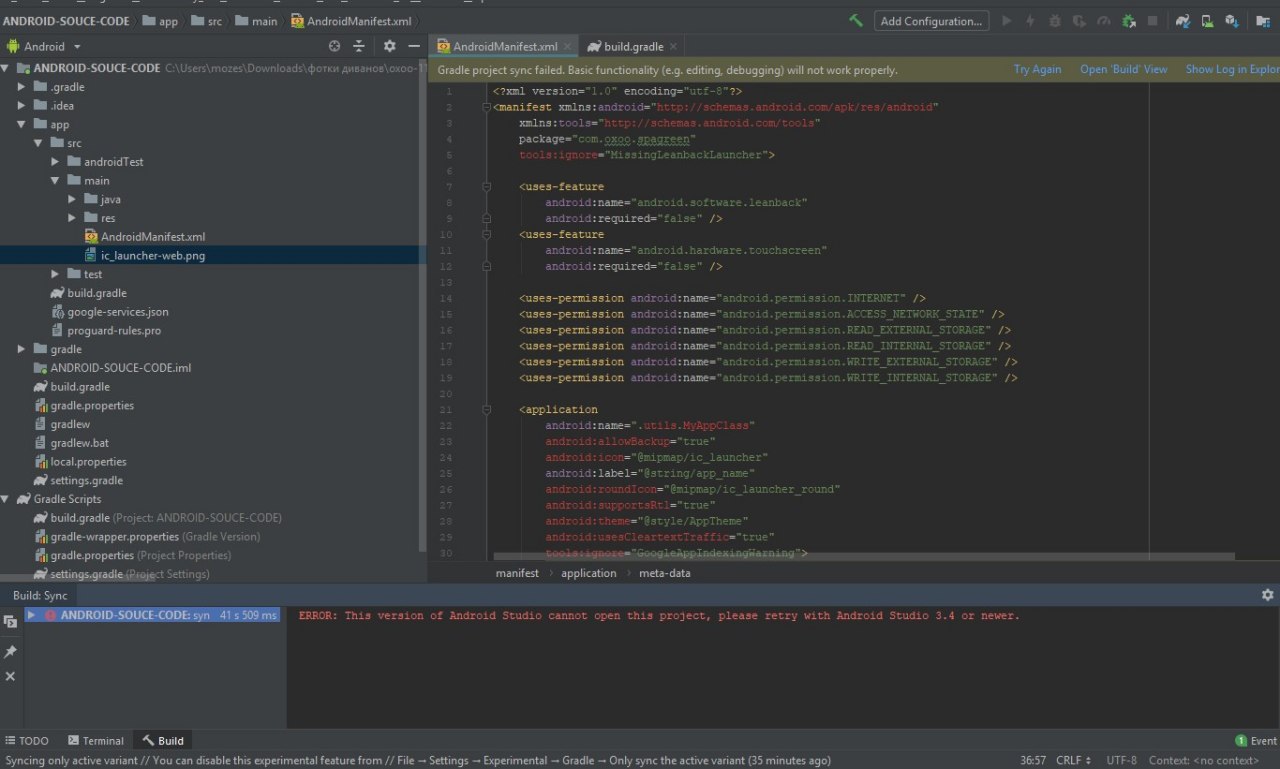Expand the java folder
Screen dimensions: 1280x769
pyautogui.click(x=72, y=200)
